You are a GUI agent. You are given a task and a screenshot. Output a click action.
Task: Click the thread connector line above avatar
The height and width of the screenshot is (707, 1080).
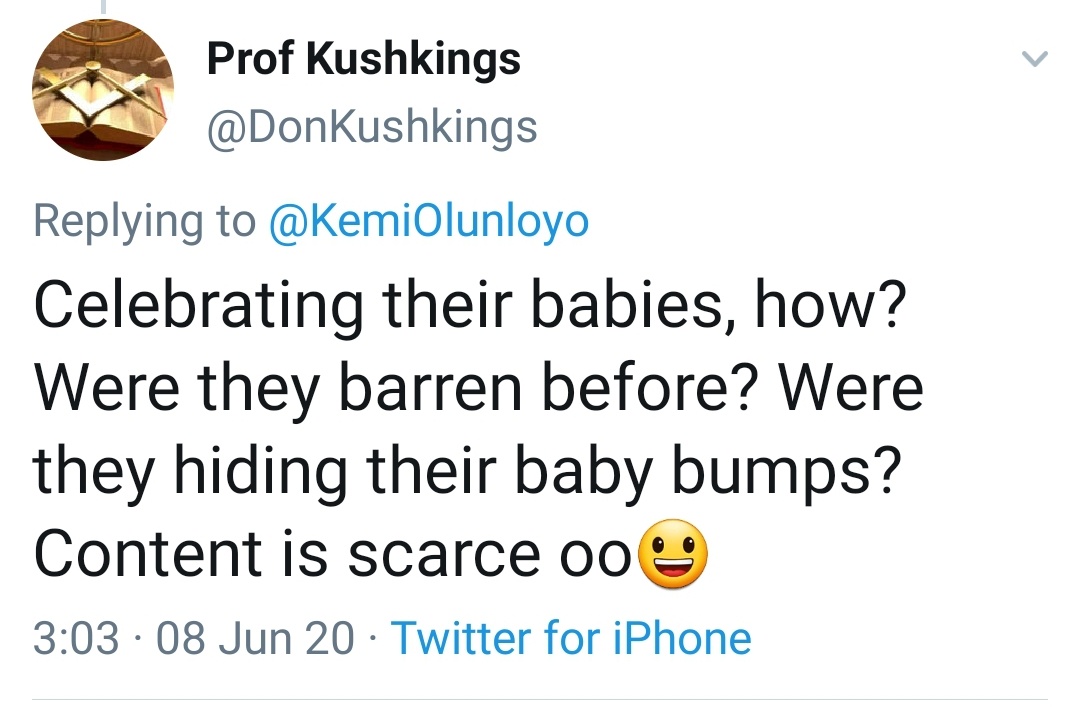click(x=103, y=8)
